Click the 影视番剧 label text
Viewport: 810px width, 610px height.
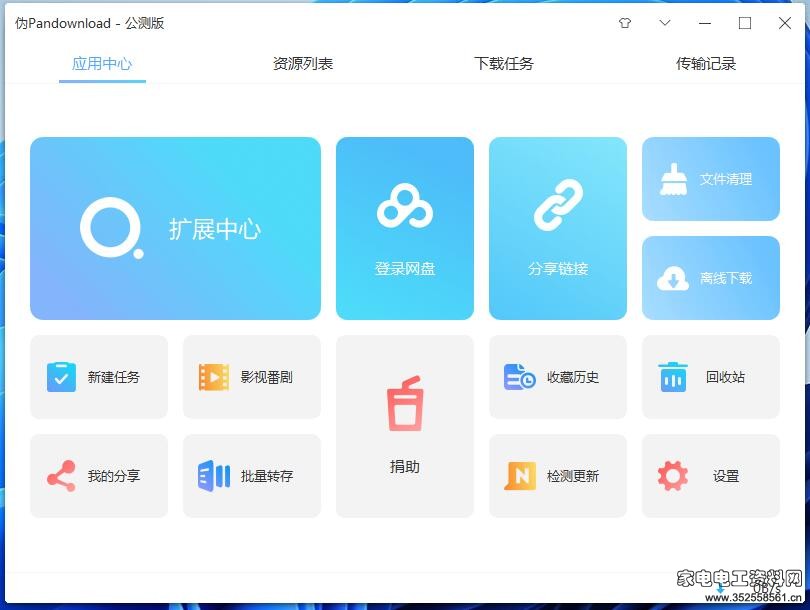tap(267, 377)
